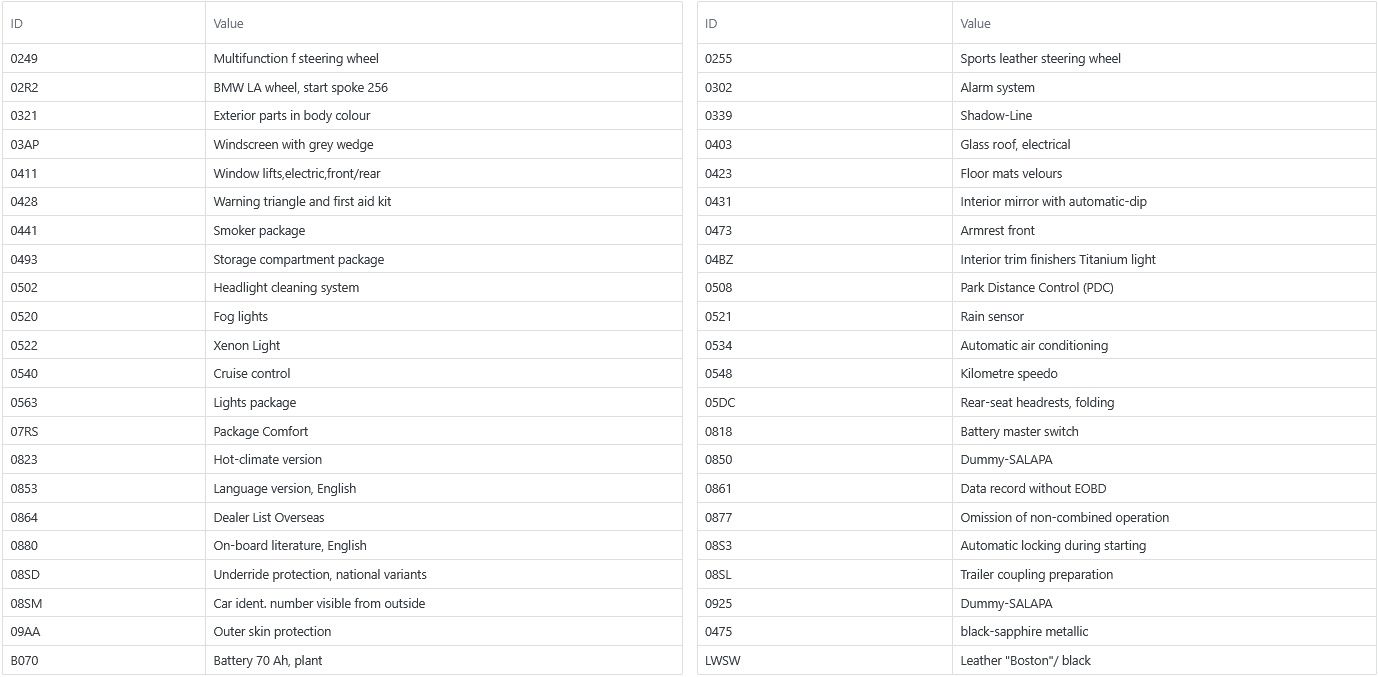Click the Cruise control entry
This screenshot has height=677, width=1378.
click(252, 374)
